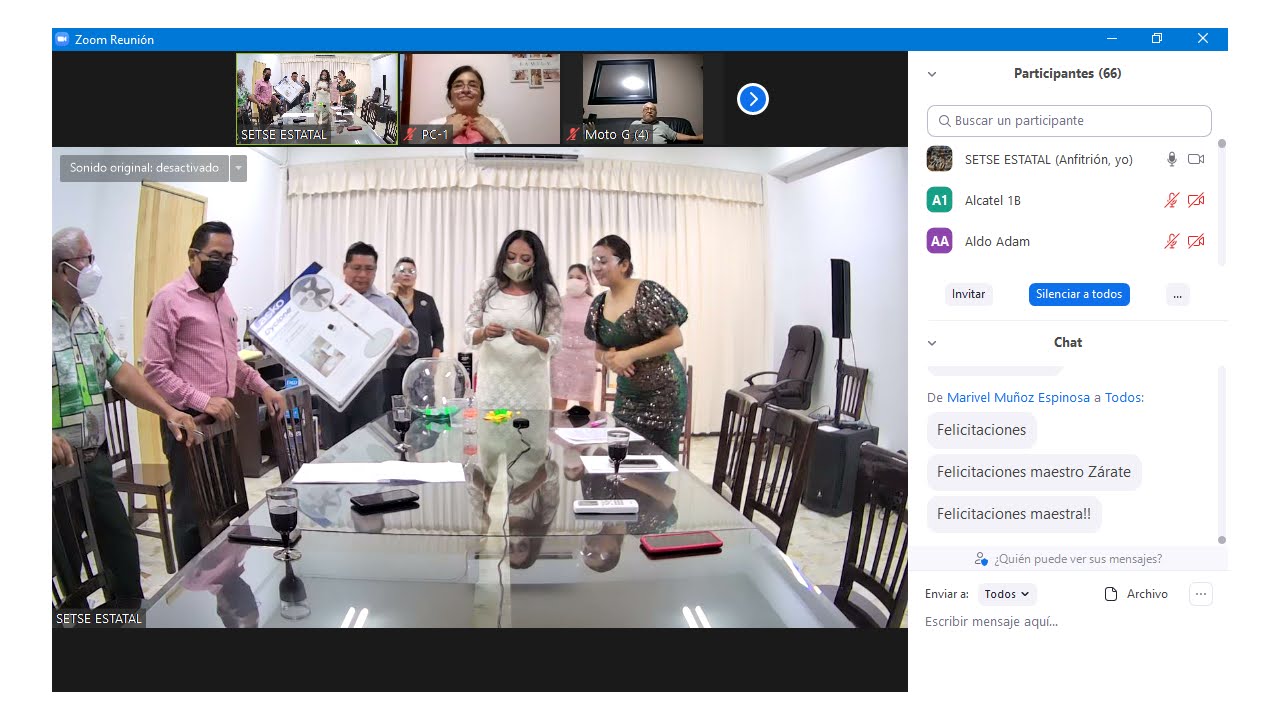This screenshot has height=720, width=1280.
Task: Click SETSE ESTATAL microphone icon
Action: [x=1171, y=160]
